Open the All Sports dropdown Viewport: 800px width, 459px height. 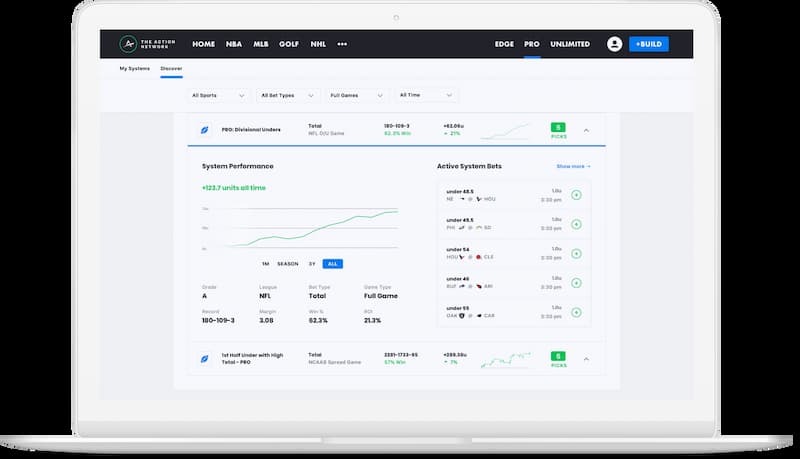[x=218, y=95]
